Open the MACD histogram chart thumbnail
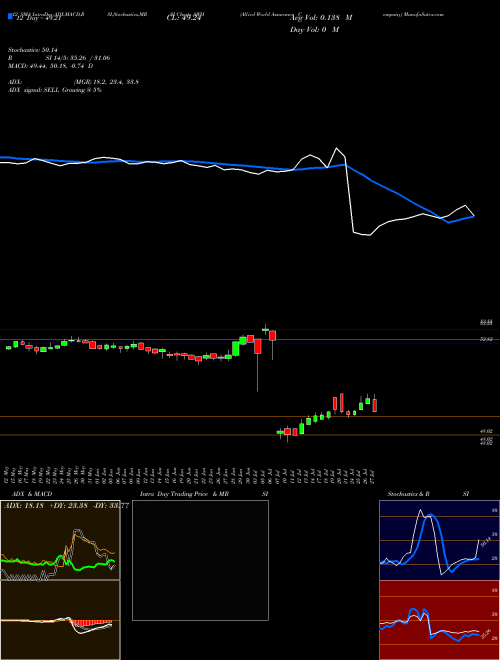500x660 pixels. coord(60,620)
